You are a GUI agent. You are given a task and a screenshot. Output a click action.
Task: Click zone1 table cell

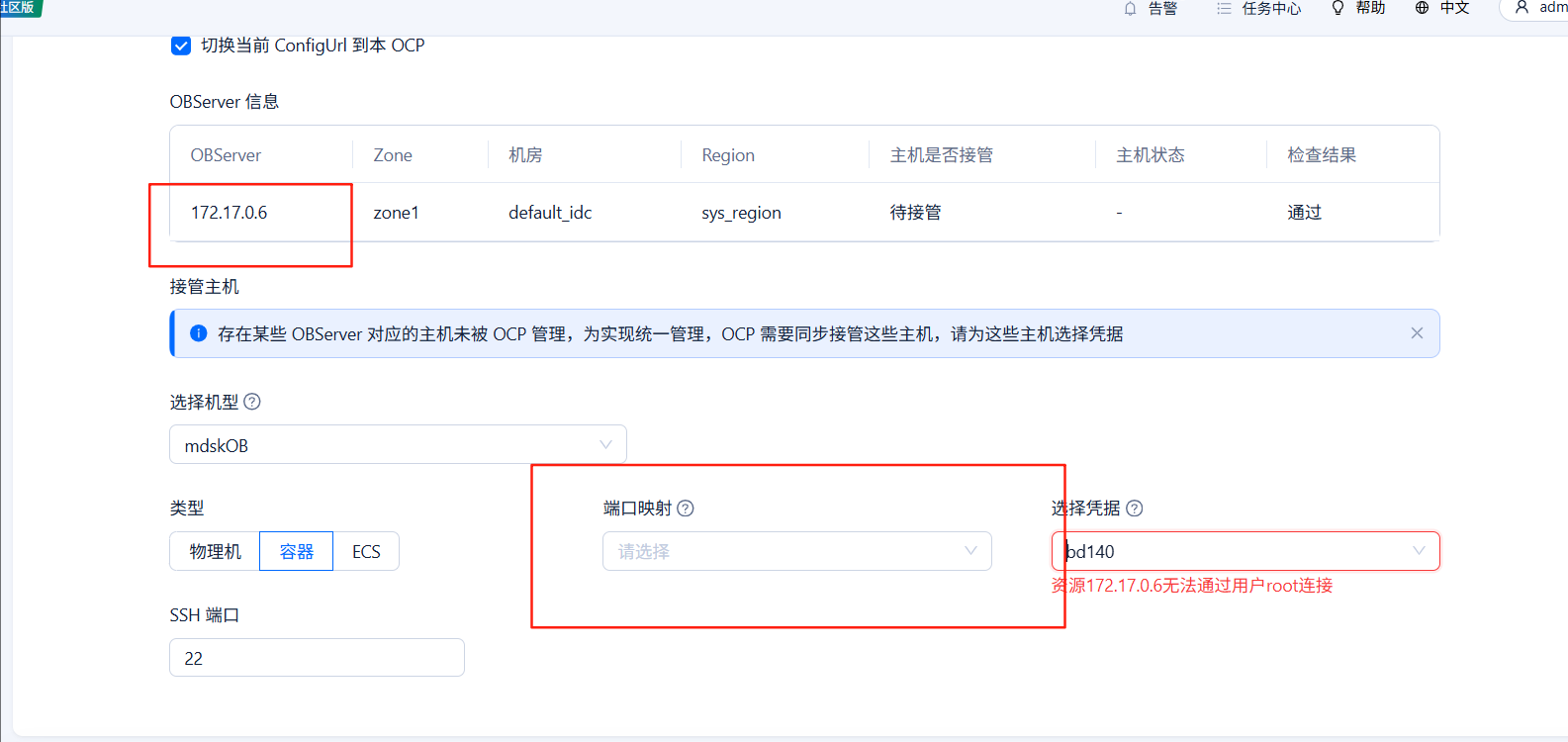coord(396,213)
